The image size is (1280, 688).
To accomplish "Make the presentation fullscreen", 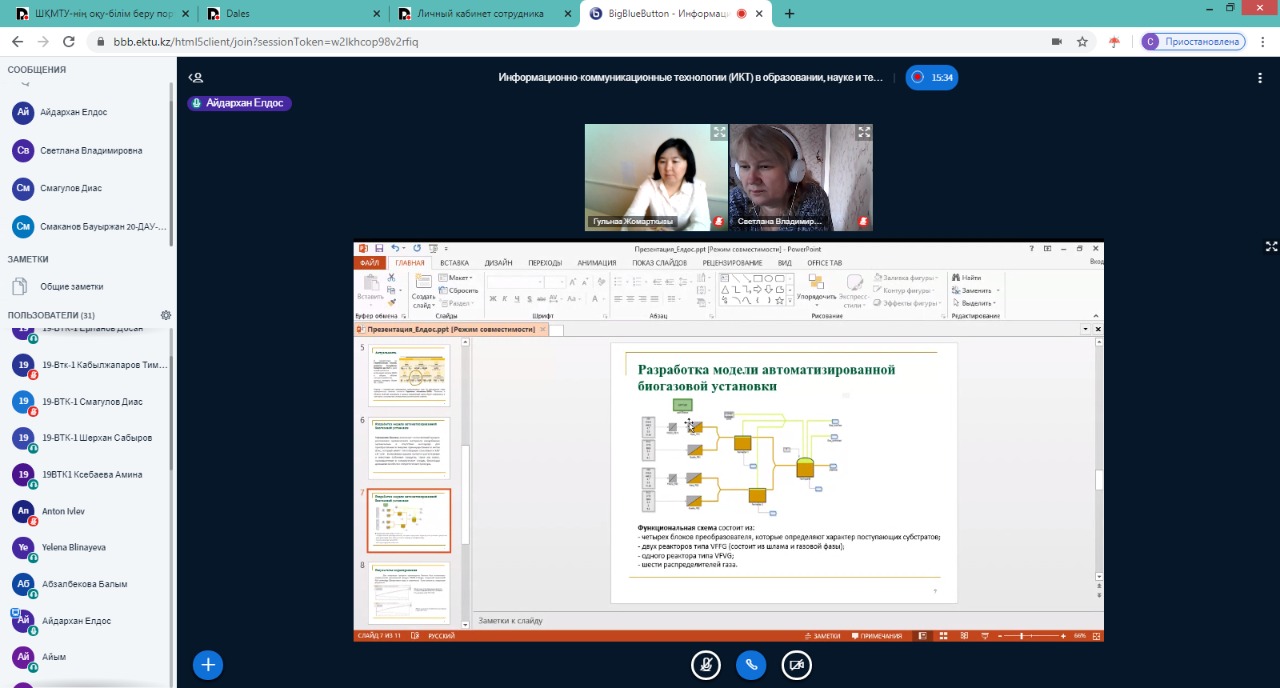I will coord(1271,246).
